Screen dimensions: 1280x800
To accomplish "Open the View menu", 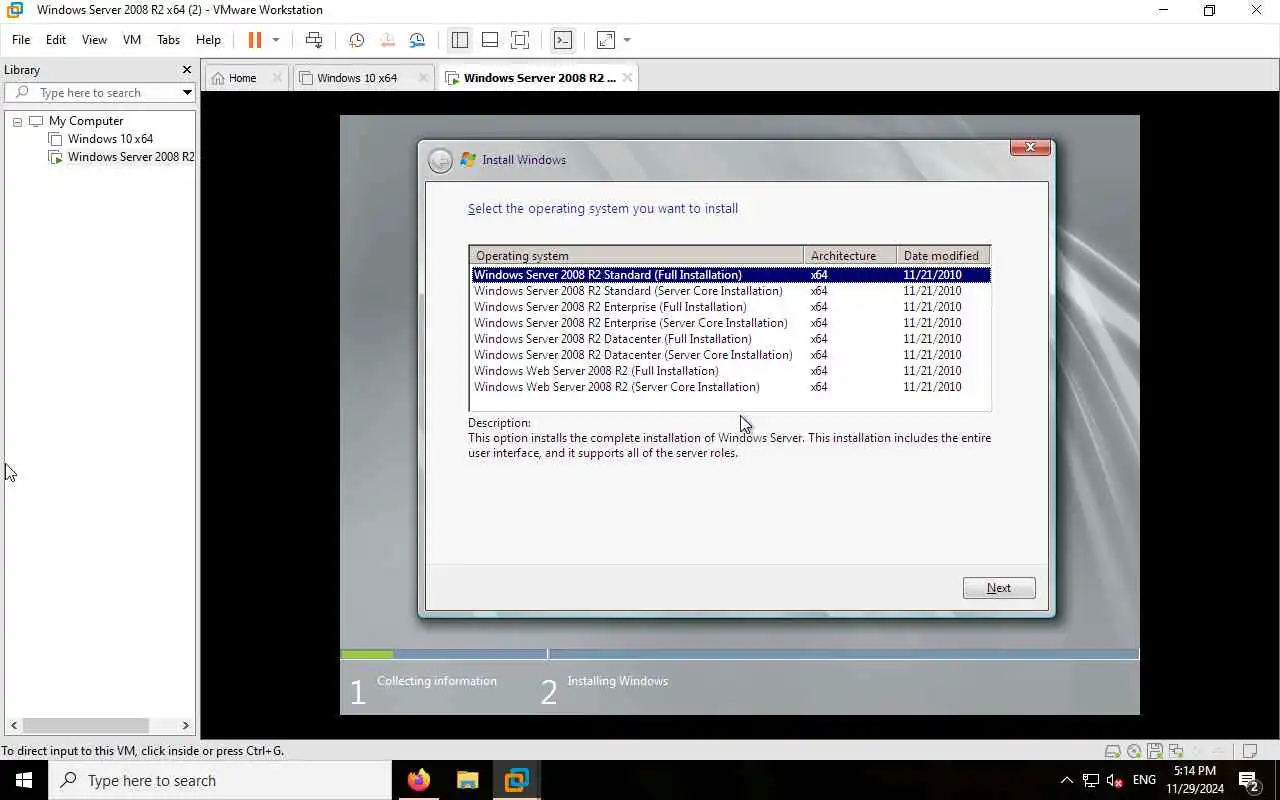I will pos(94,40).
